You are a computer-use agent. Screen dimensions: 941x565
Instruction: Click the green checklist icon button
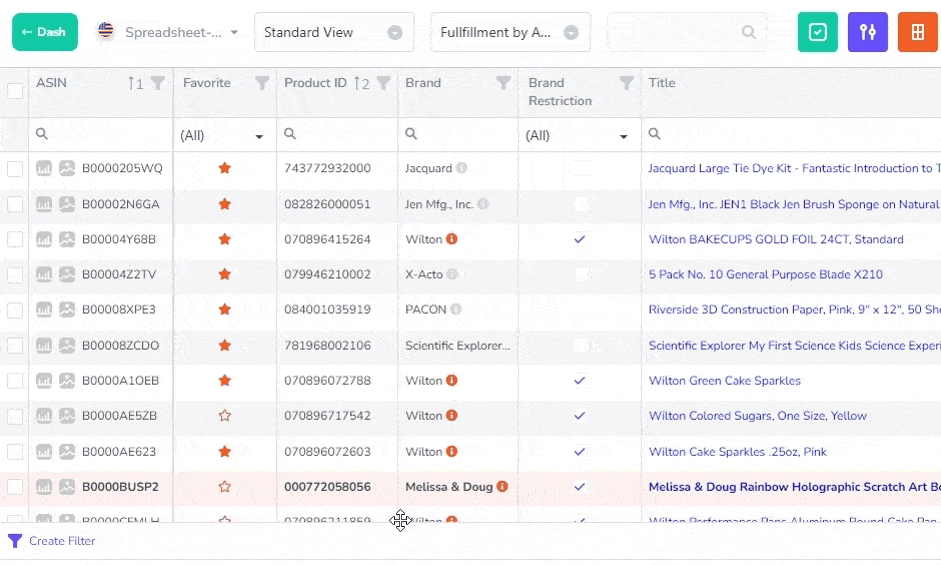pyautogui.click(x=817, y=32)
